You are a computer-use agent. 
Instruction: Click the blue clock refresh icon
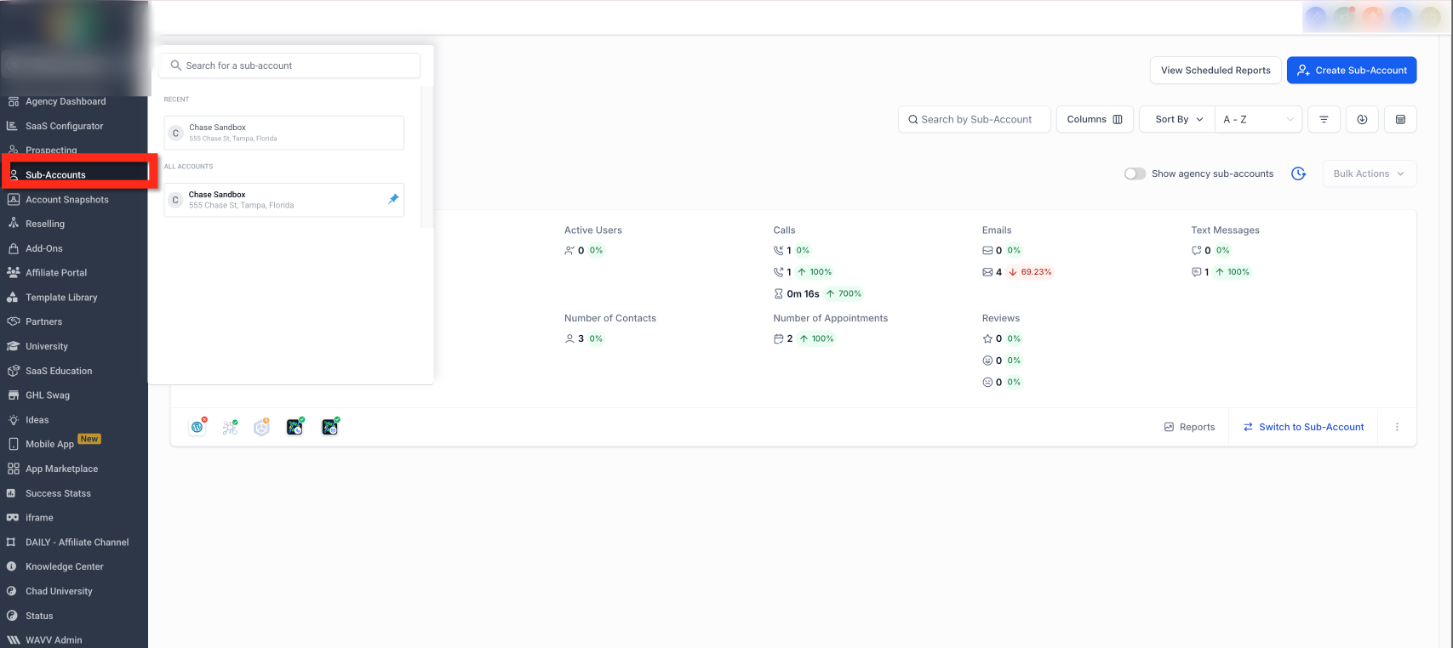click(x=1298, y=174)
